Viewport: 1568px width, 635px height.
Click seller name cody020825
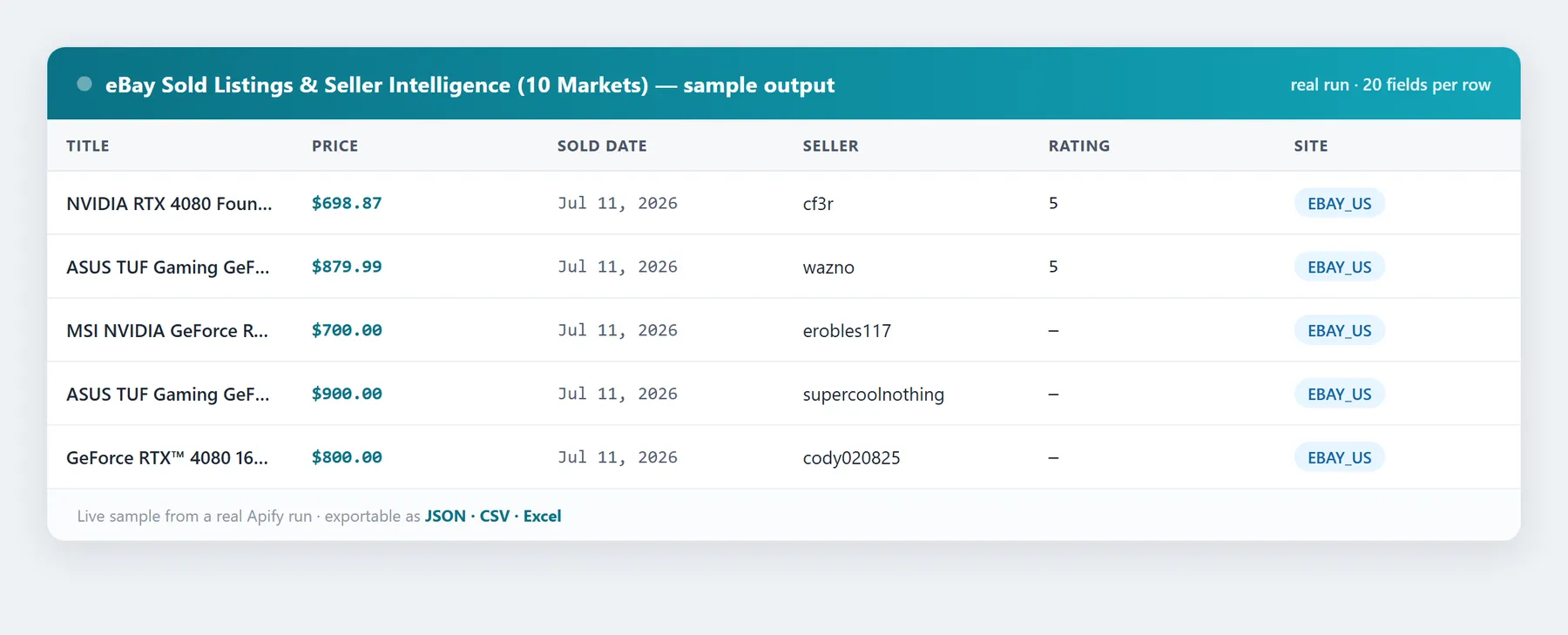852,457
